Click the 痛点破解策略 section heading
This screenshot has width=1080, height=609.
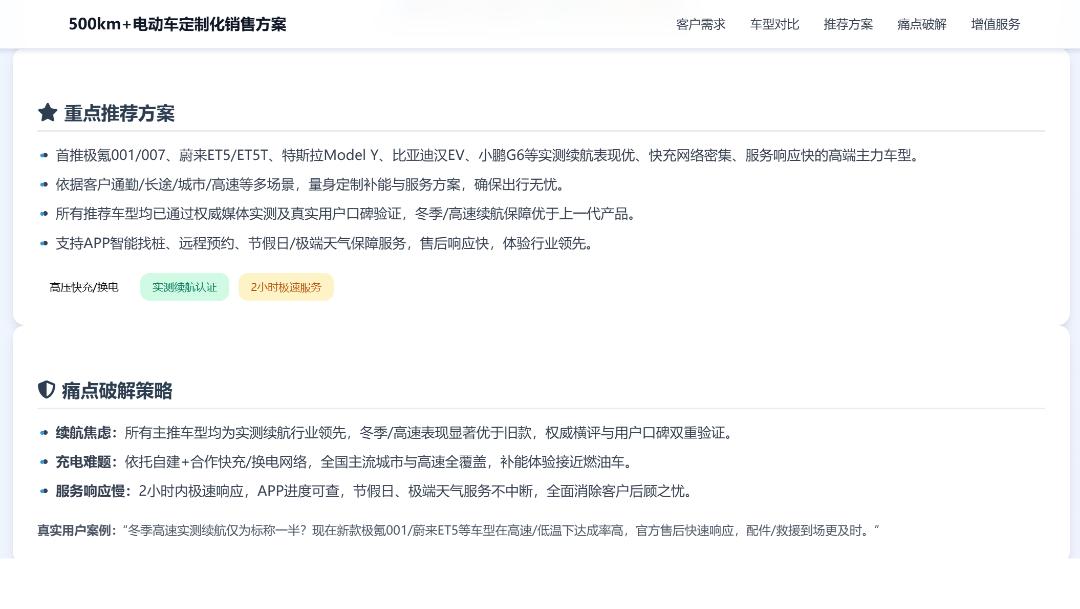point(117,391)
